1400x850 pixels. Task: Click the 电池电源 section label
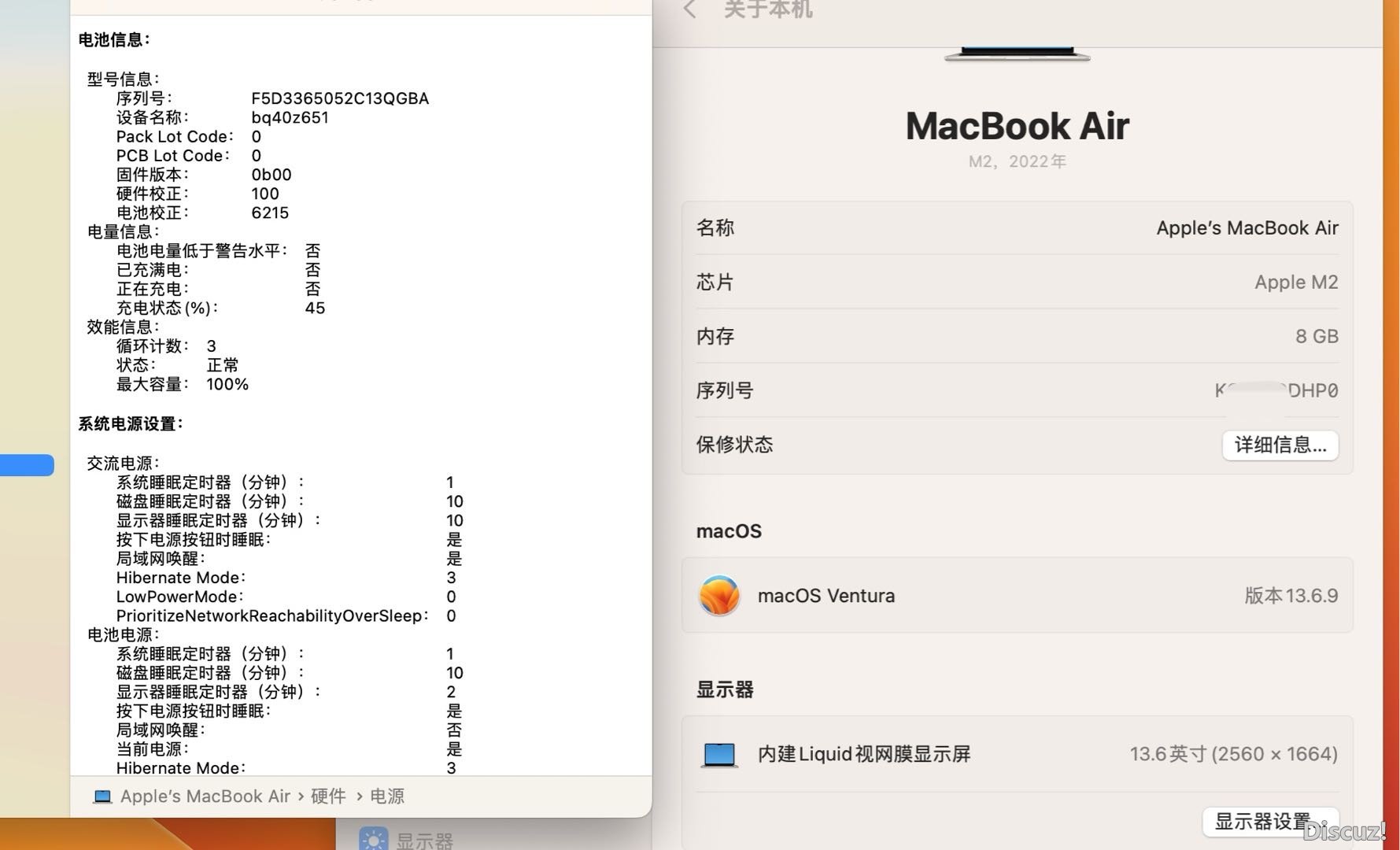pyautogui.click(x=123, y=634)
